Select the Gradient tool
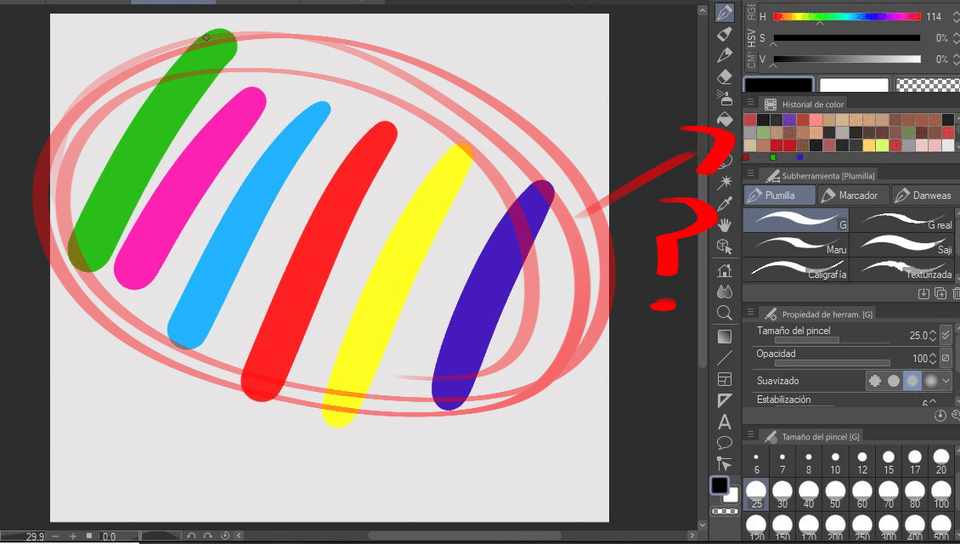Image resolution: width=960 pixels, height=544 pixels. pos(724,337)
